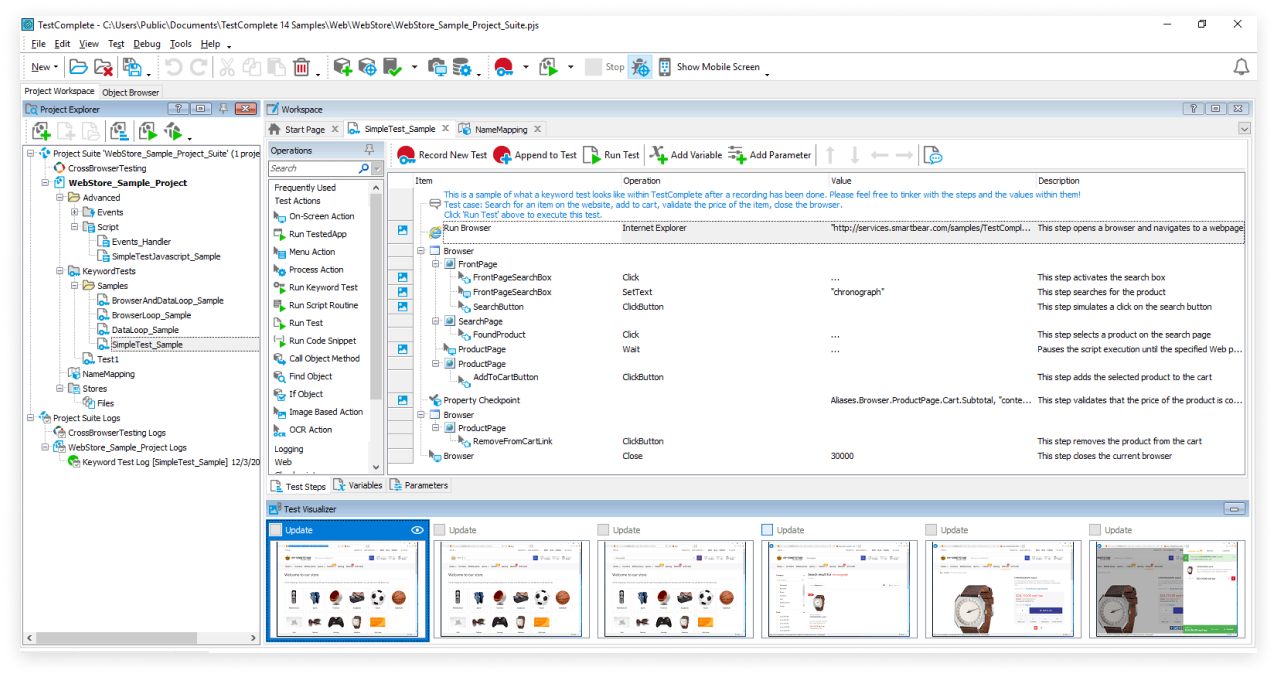Viewport: 1277px width, 677px height.
Task: Open the workspace tab list dropdown arrow
Action: coord(1244,129)
